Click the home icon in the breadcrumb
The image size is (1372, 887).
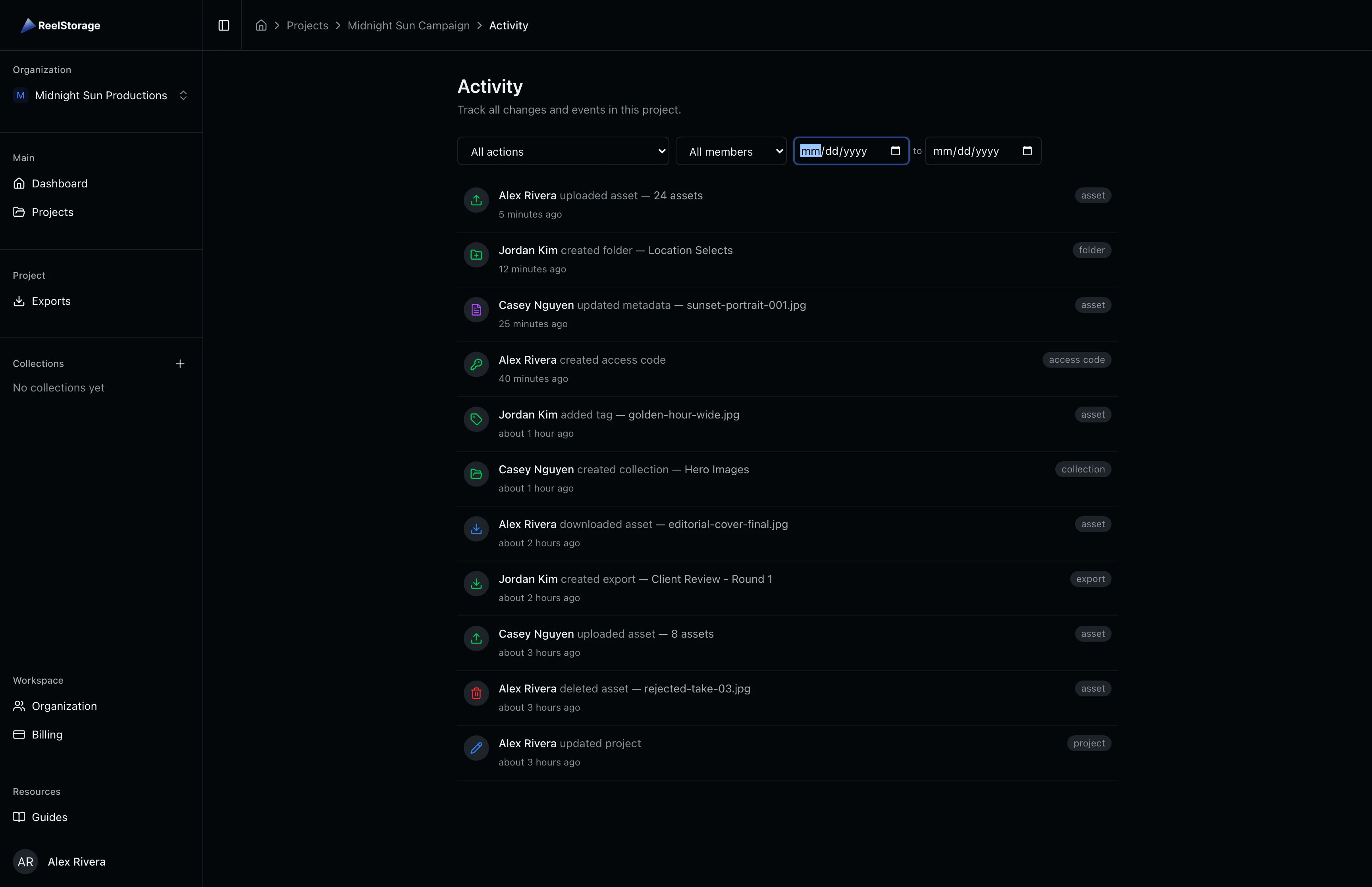click(x=261, y=25)
